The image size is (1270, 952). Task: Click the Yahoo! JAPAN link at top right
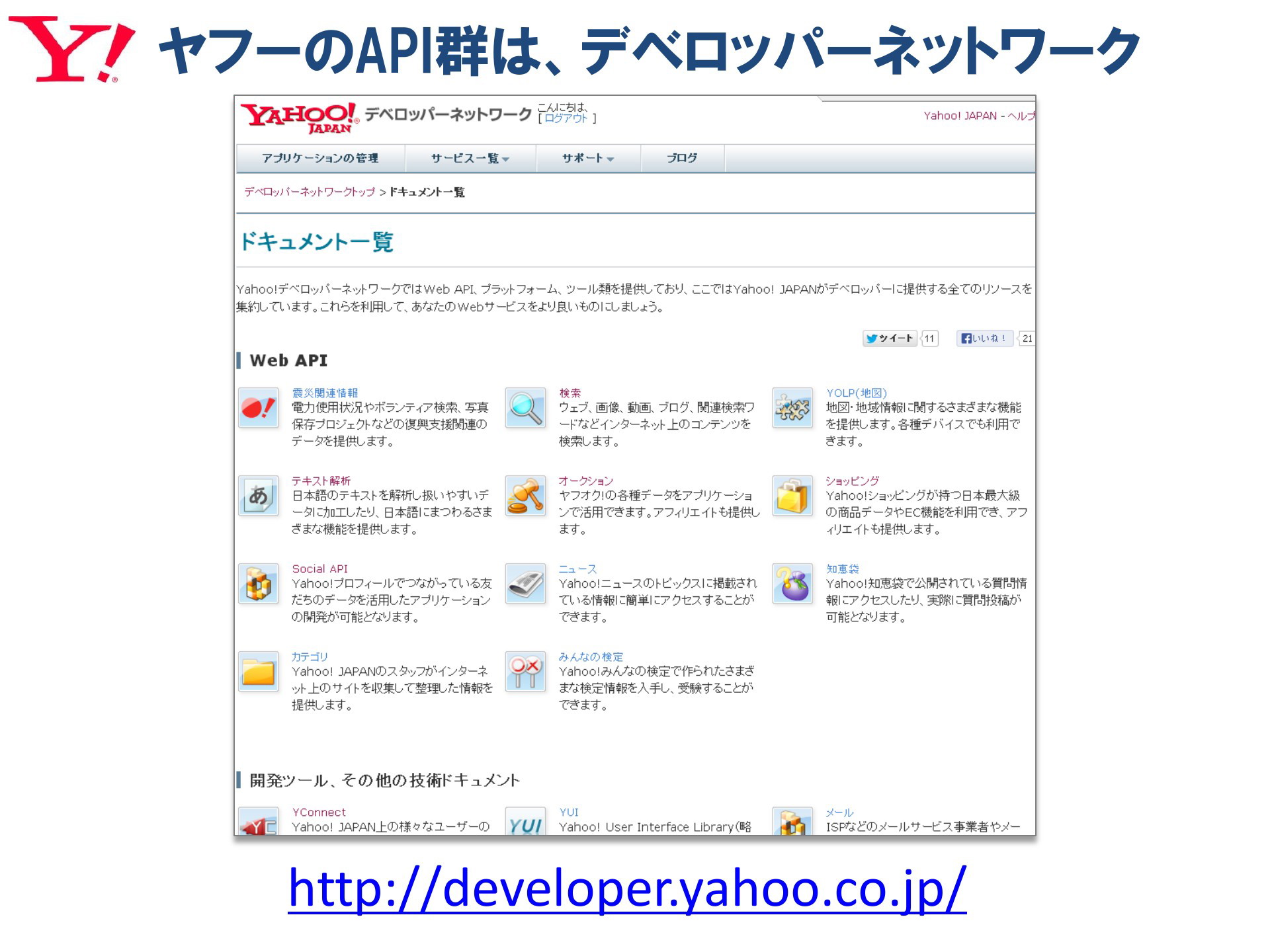click(960, 116)
